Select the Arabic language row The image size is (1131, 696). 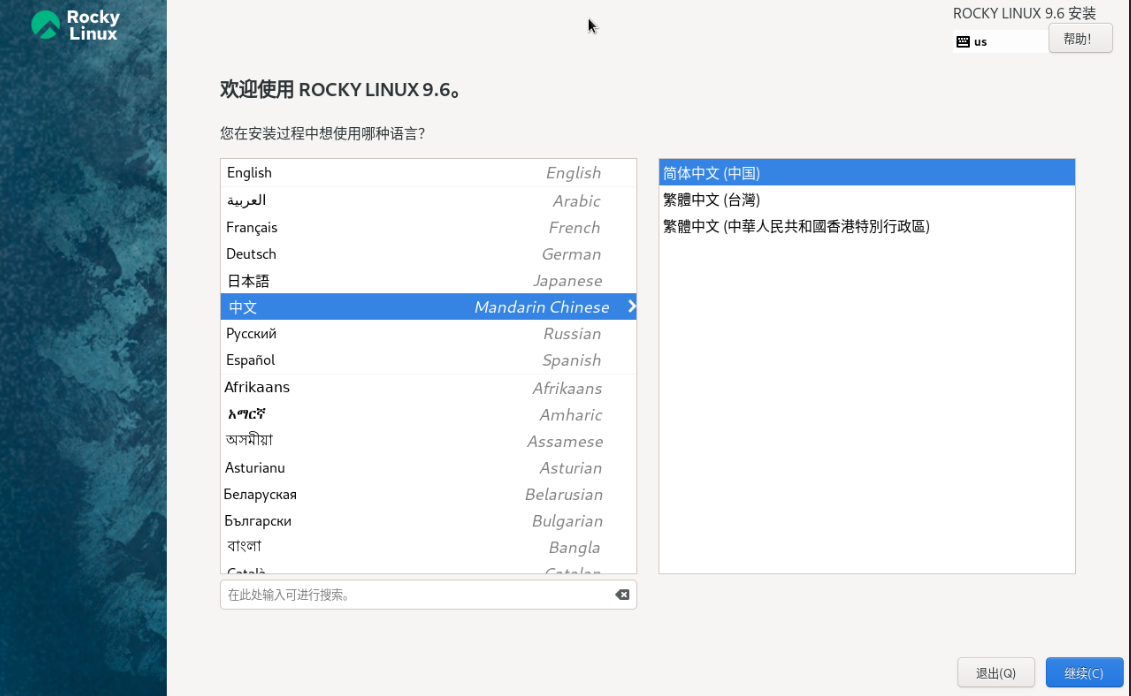[428, 200]
